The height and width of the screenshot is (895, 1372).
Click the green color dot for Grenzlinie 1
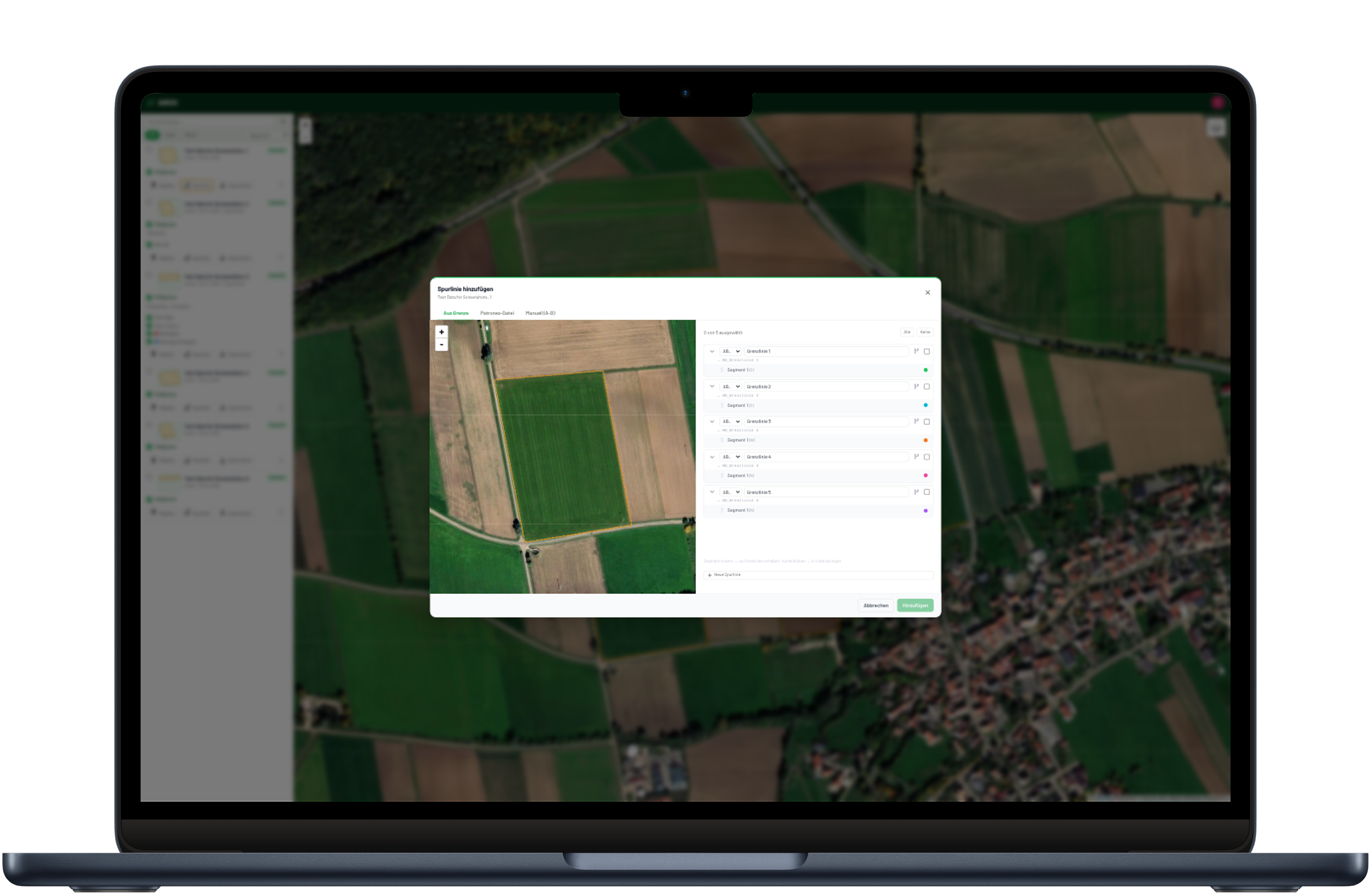pyautogui.click(x=926, y=370)
